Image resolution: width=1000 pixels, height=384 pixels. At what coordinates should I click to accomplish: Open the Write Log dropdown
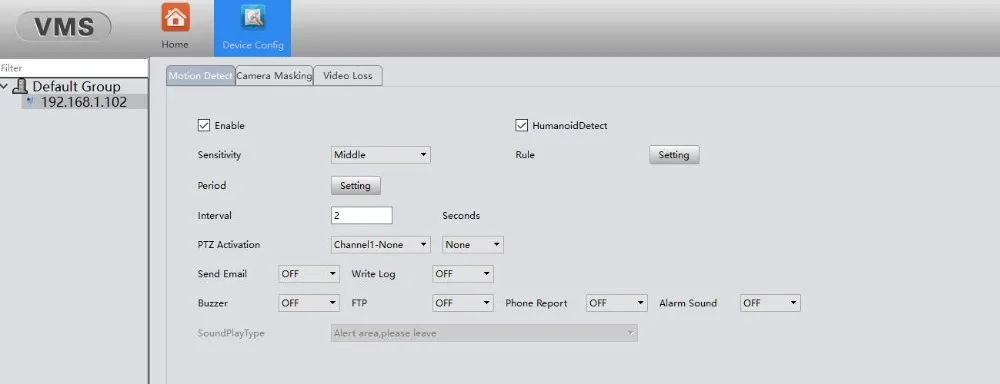463,274
